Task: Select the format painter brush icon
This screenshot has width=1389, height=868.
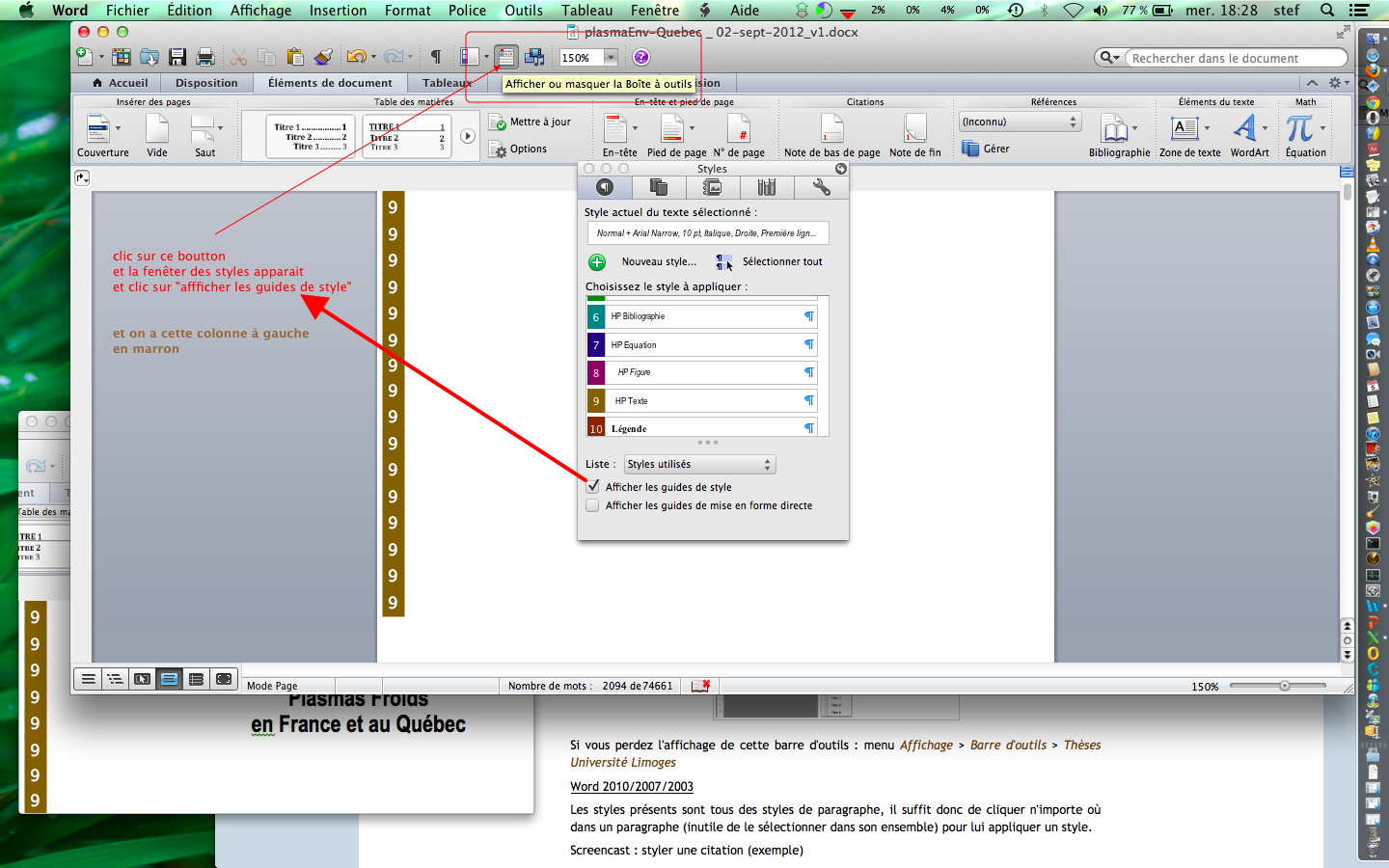Action: (323, 56)
